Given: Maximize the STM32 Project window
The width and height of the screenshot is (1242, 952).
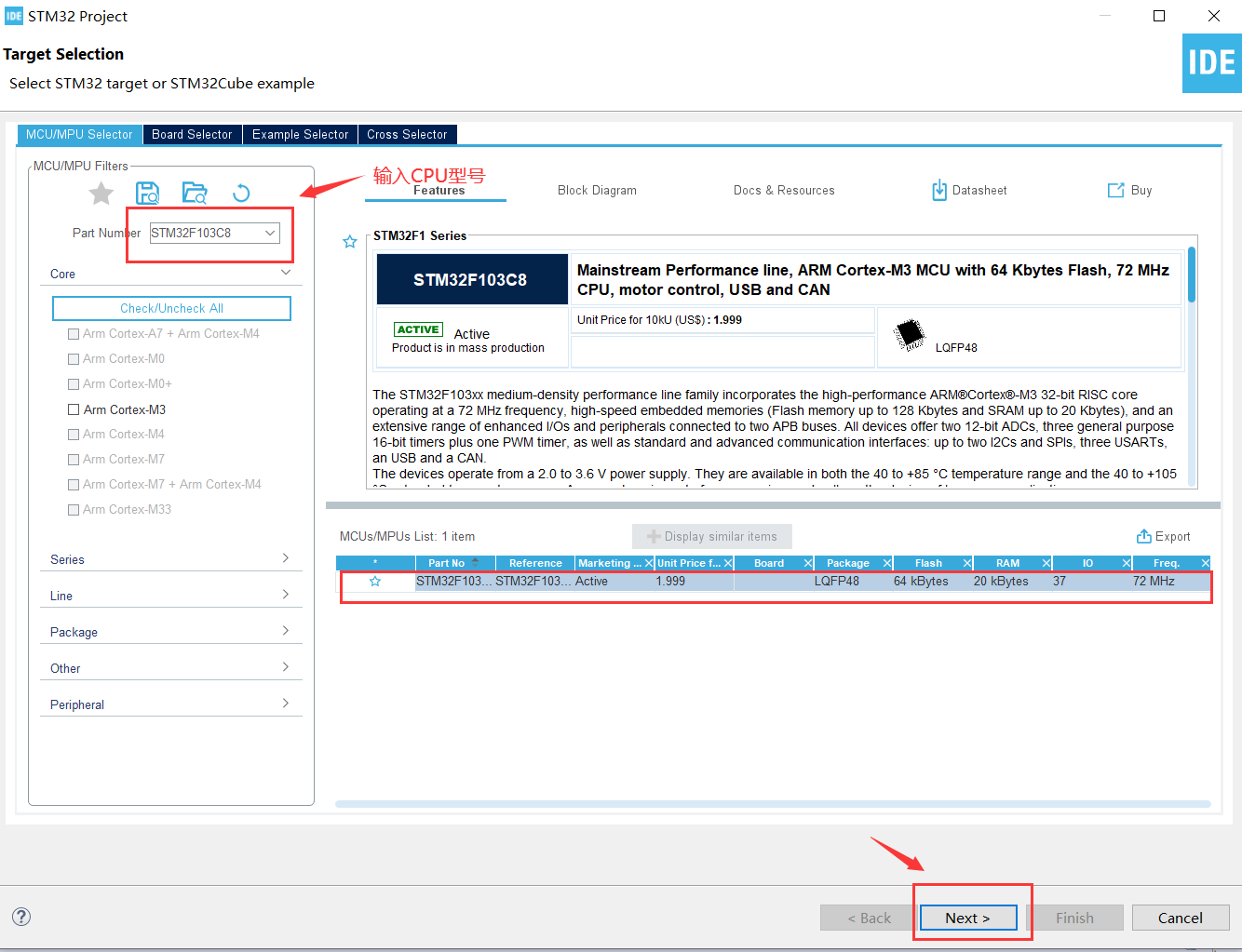Looking at the screenshot, I should coord(1159,16).
